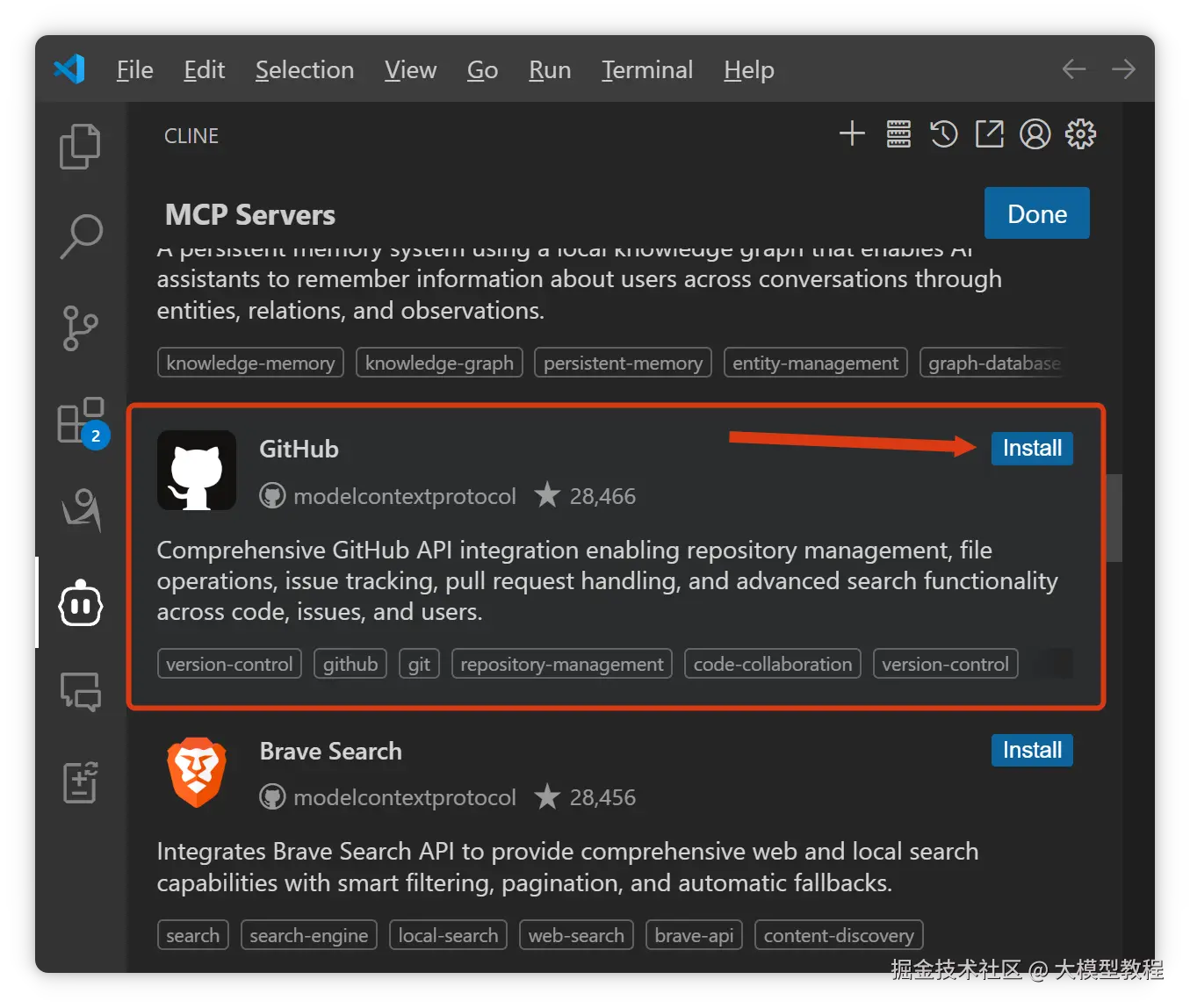Open Cline task history icon
The image size is (1190, 1008).
click(944, 134)
